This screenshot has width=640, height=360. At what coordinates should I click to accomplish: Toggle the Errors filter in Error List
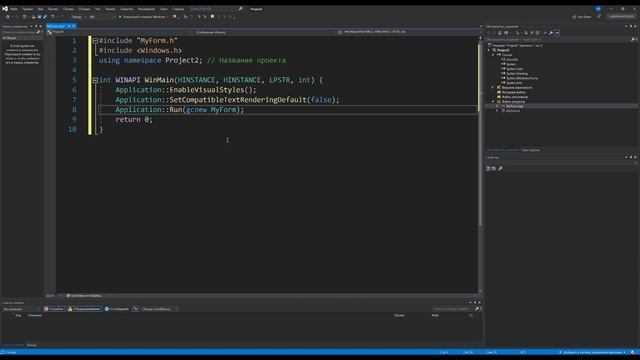point(54,309)
